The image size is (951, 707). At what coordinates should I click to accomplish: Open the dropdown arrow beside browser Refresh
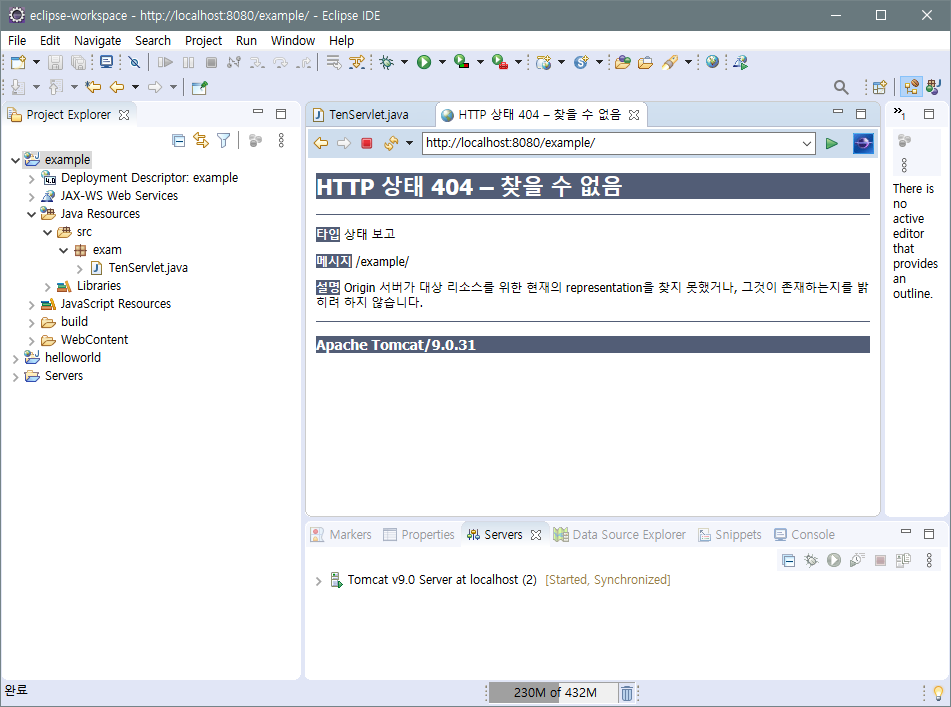409,143
